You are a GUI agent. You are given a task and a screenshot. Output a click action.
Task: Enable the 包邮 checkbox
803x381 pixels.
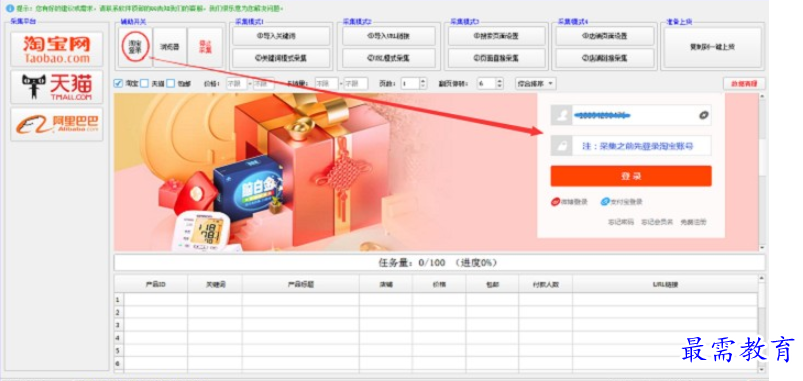tap(171, 83)
